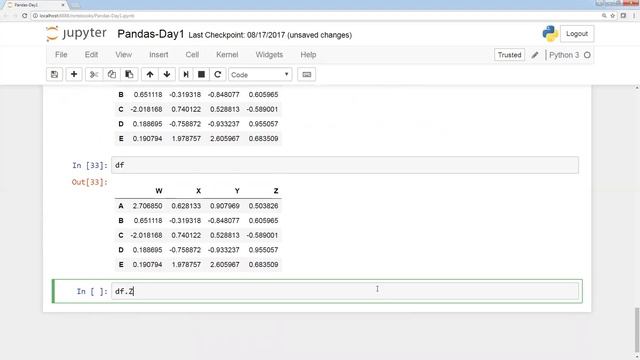Run cell and select below icon
The image size is (640, 360).
[x=186, y=75]
